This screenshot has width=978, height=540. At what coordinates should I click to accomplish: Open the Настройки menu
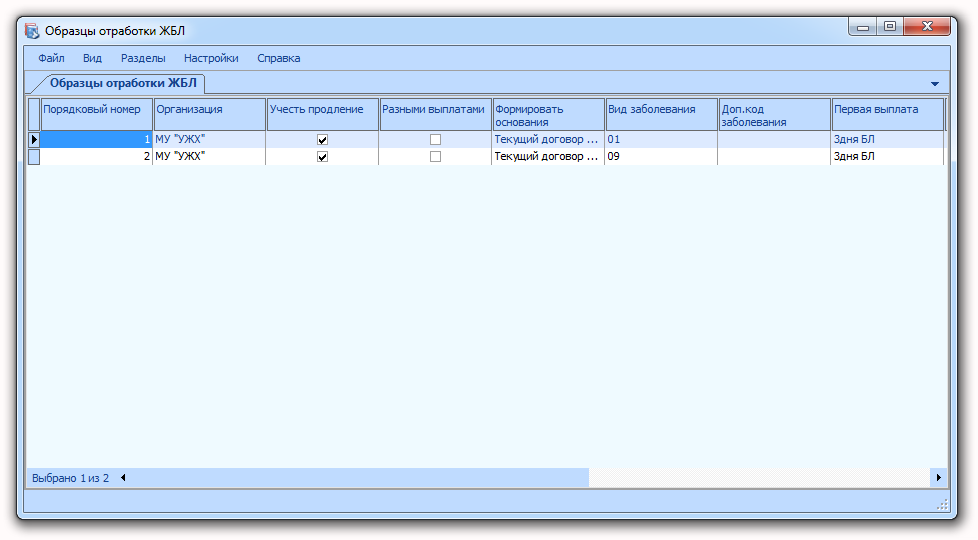(211, 58)
